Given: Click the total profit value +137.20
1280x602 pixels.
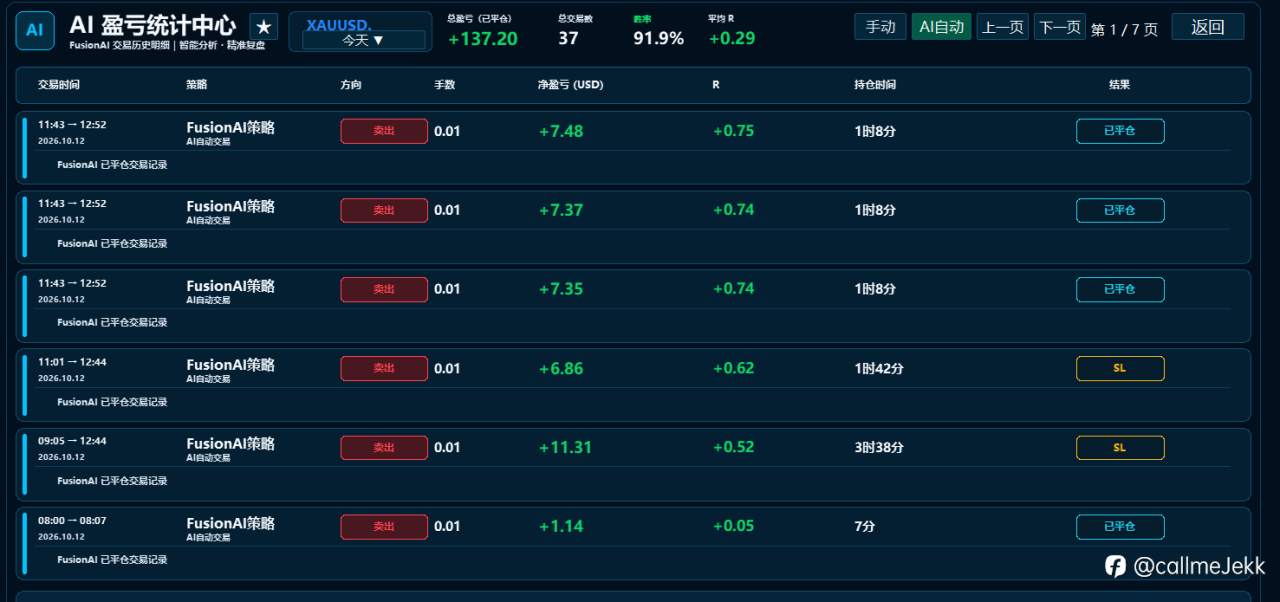Looking at the screenshot, I should 483,39.
